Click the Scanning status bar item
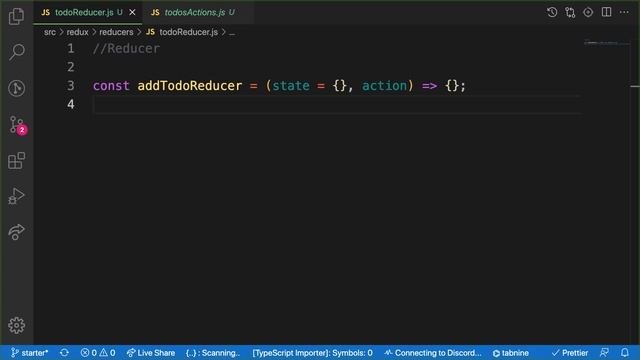640x360 pixels. 213,353
